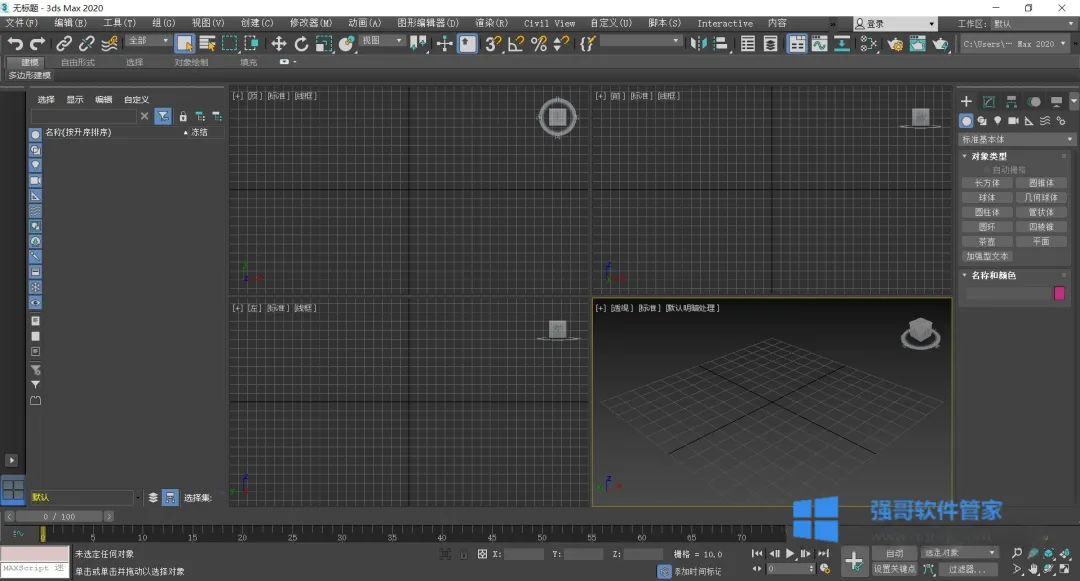The height and width of the screenshot is (581, 1080).
Task: Open the 全部 selection filter dropdown
Action: [148, 41]
